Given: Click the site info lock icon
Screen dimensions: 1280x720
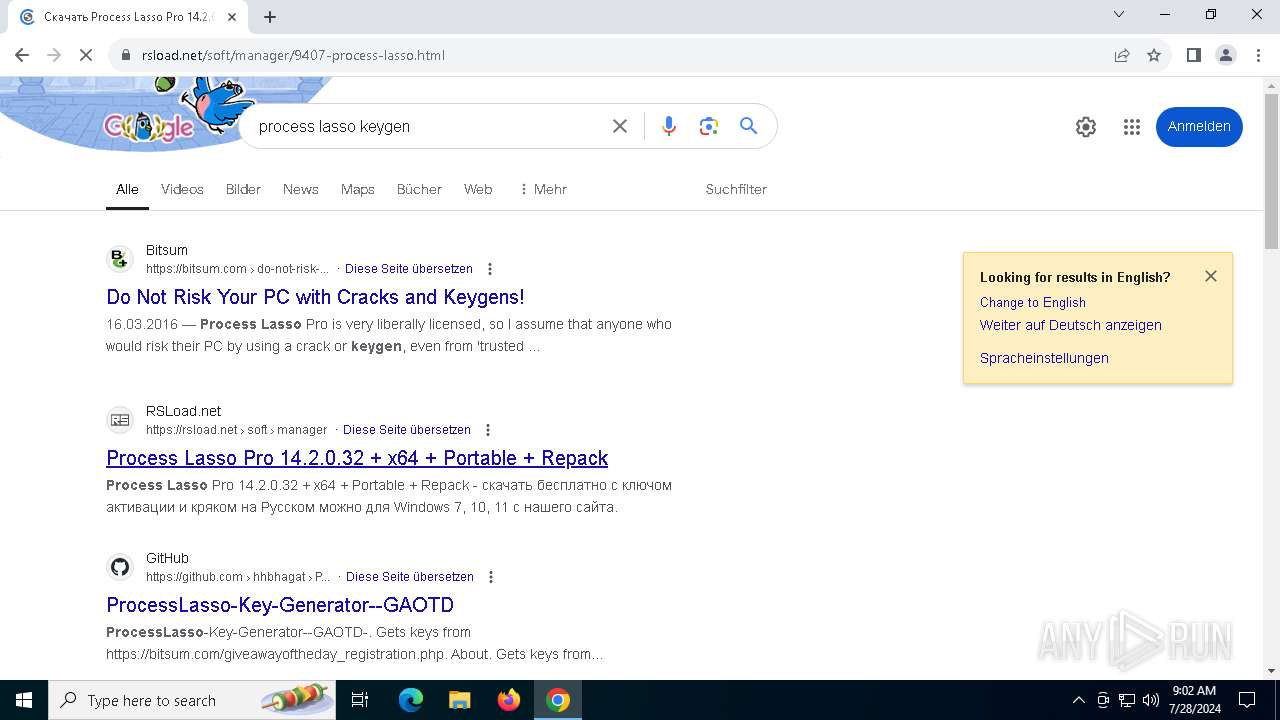Looking at the screenshot, I should [x=125, y=55].
